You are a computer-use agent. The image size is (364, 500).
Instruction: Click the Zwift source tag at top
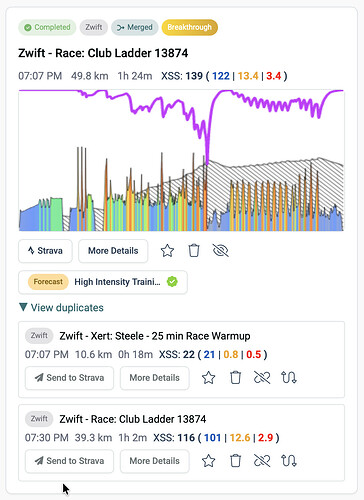tap(94, 27)
